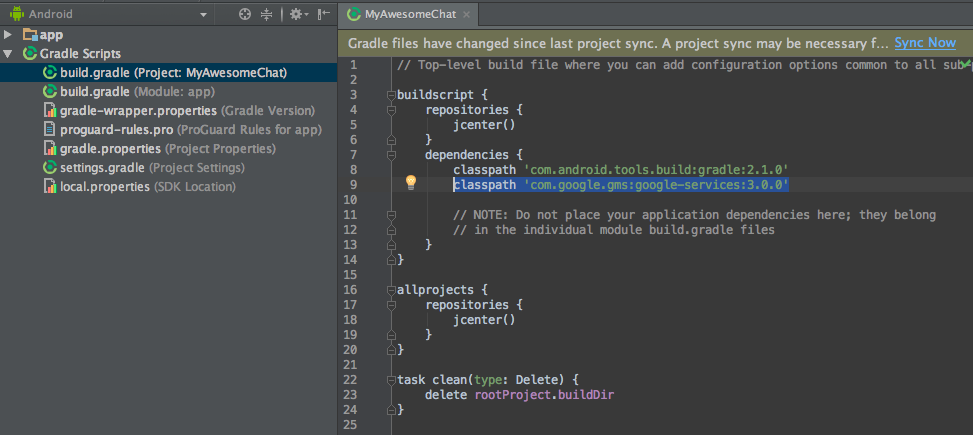Click jcenter() on line 18
Viewport: 973px width, 435px height.
pyautogui.click(x=485, y=320)
